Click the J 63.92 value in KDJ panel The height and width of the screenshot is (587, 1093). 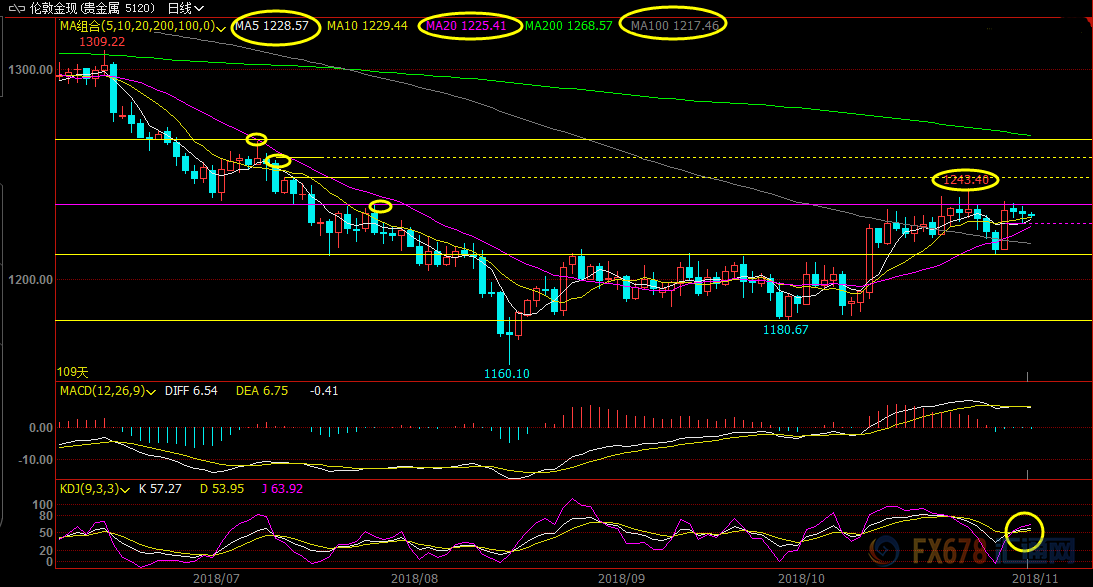(284, 489)
